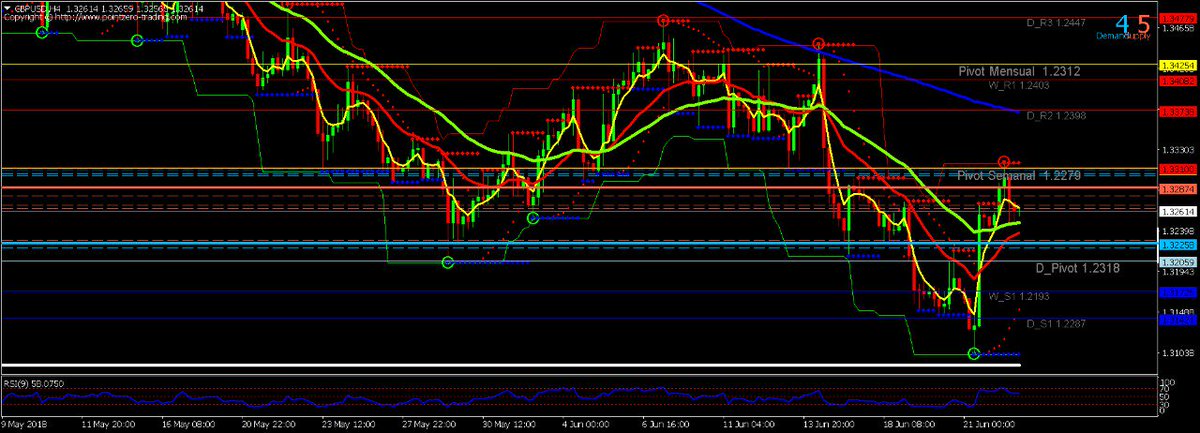
Task: Click the green circle at the chart's lowest low
Action: [974, 353]
